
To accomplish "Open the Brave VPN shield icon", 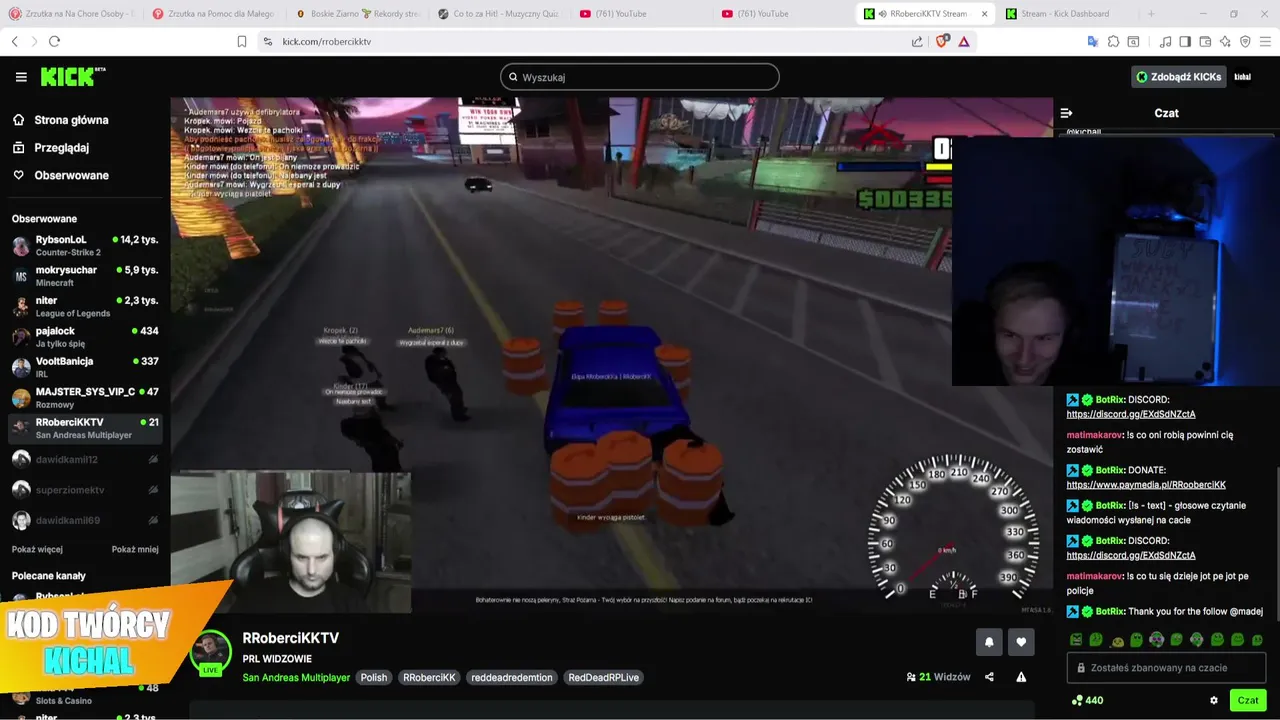I will coord(1245,41).
